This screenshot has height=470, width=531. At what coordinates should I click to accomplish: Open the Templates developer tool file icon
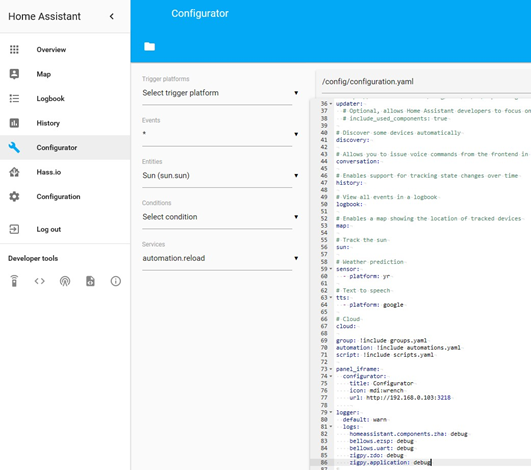point(90,281)
